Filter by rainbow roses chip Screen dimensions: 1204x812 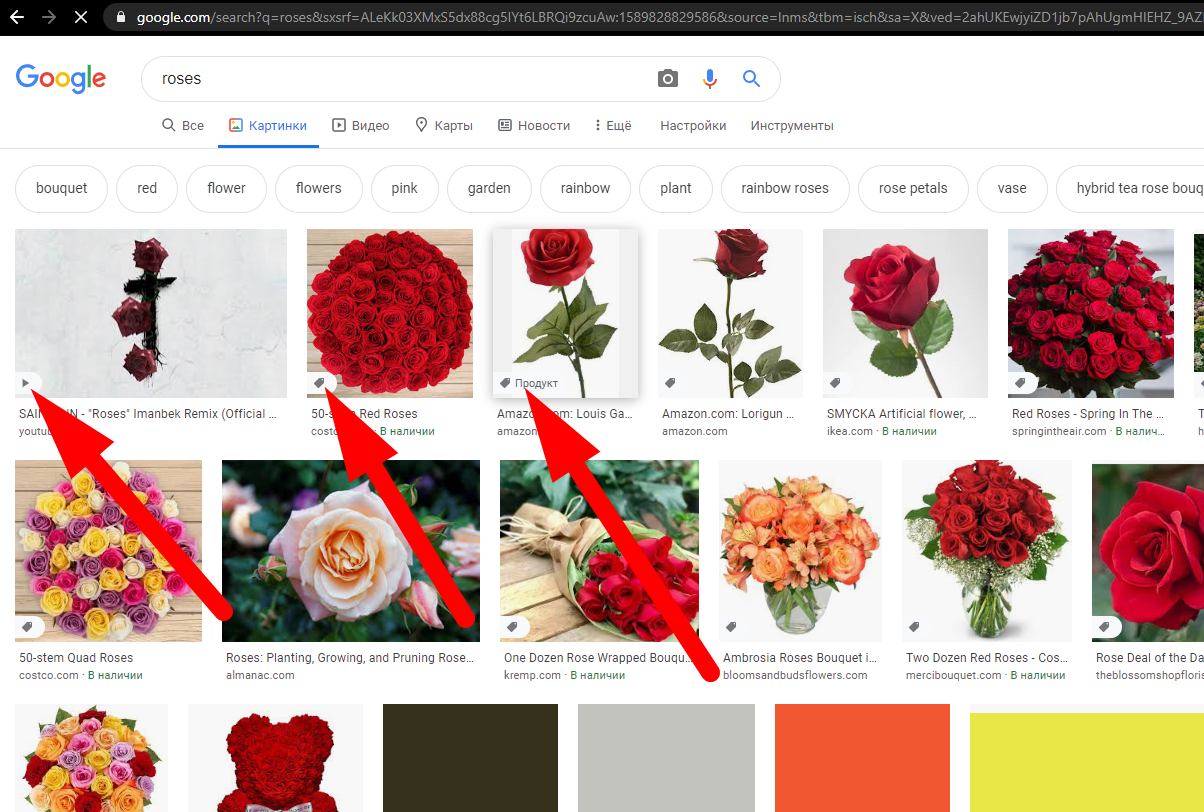click(785, 188)
